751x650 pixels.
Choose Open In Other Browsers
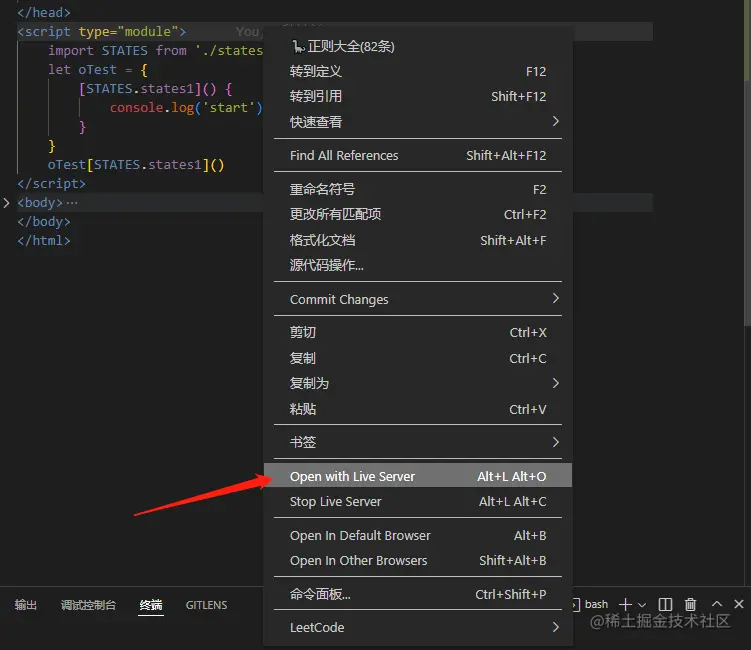click(418, 560)
